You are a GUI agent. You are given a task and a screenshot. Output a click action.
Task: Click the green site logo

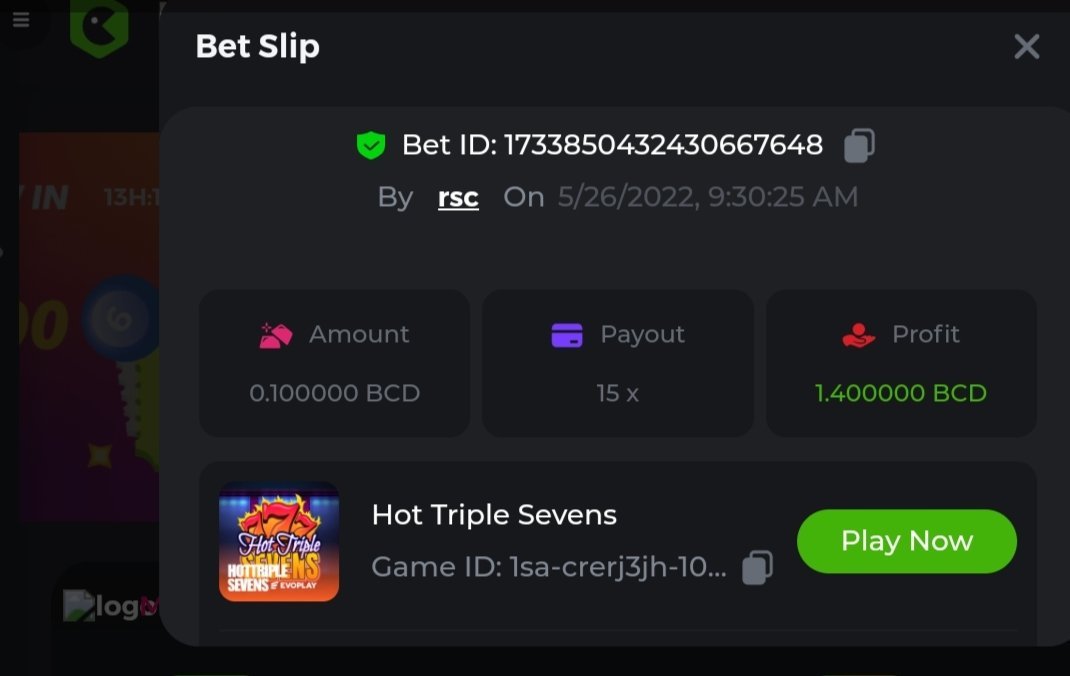tap(99, 25)
